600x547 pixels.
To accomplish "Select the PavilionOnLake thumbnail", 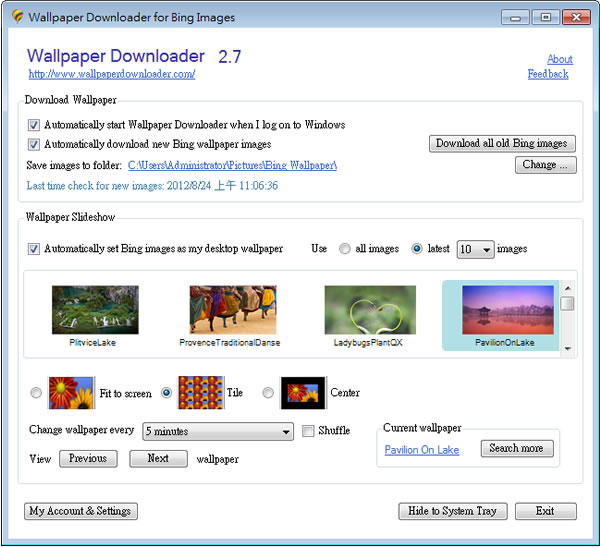I will (x=508, y=310).
